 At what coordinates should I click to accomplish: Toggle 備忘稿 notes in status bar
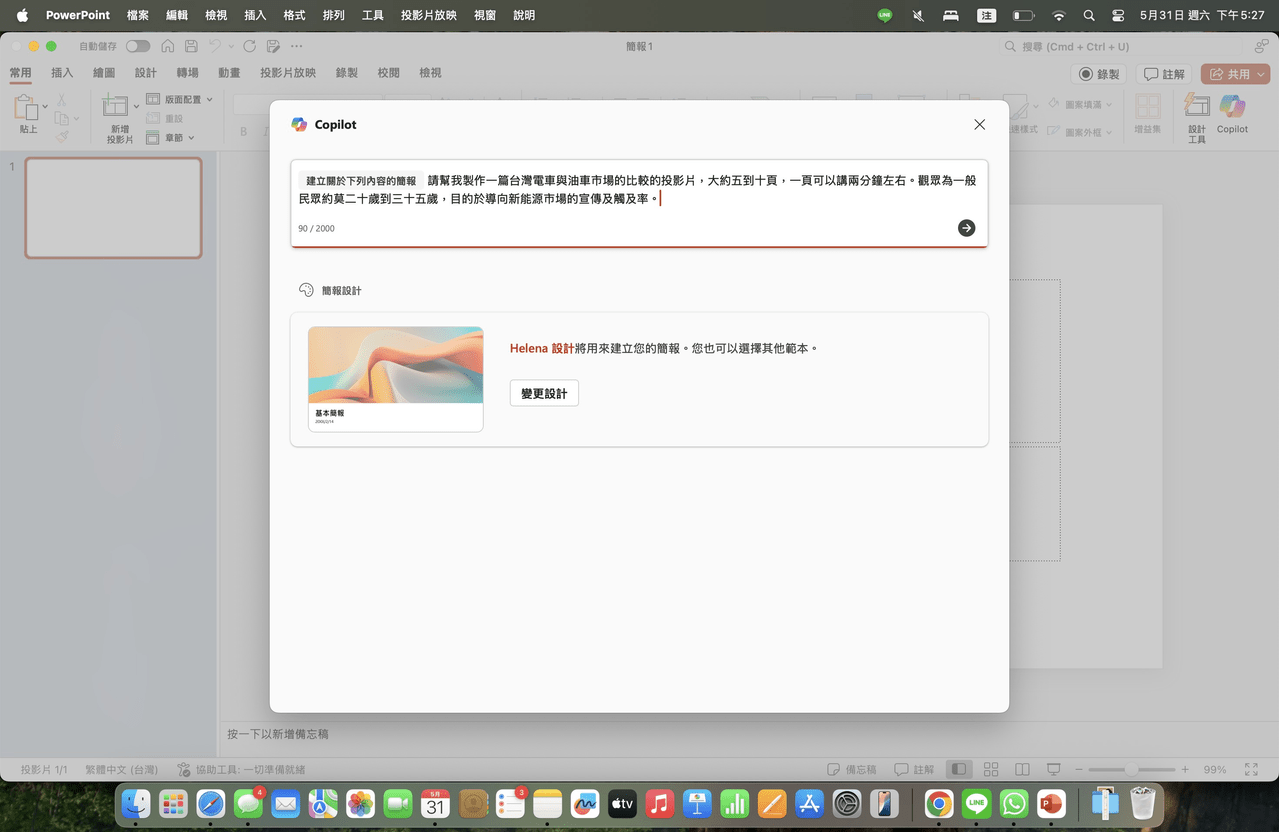pos(853,770)
